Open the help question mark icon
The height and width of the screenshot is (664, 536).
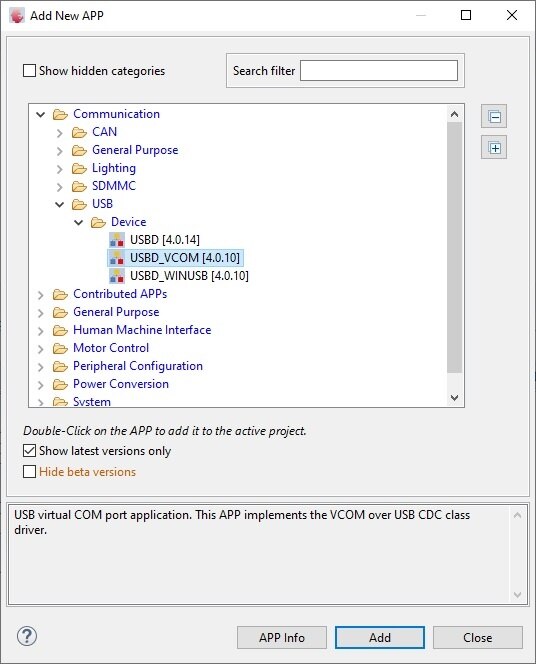pyautogui.click(x=27, y=636)
